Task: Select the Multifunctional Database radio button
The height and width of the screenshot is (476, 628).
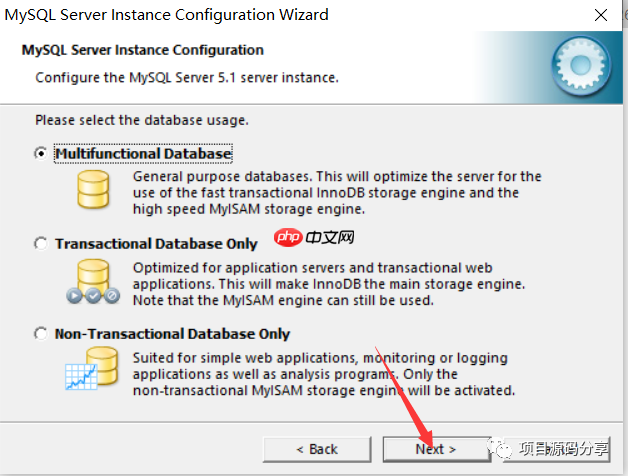Action: point(41,154)
